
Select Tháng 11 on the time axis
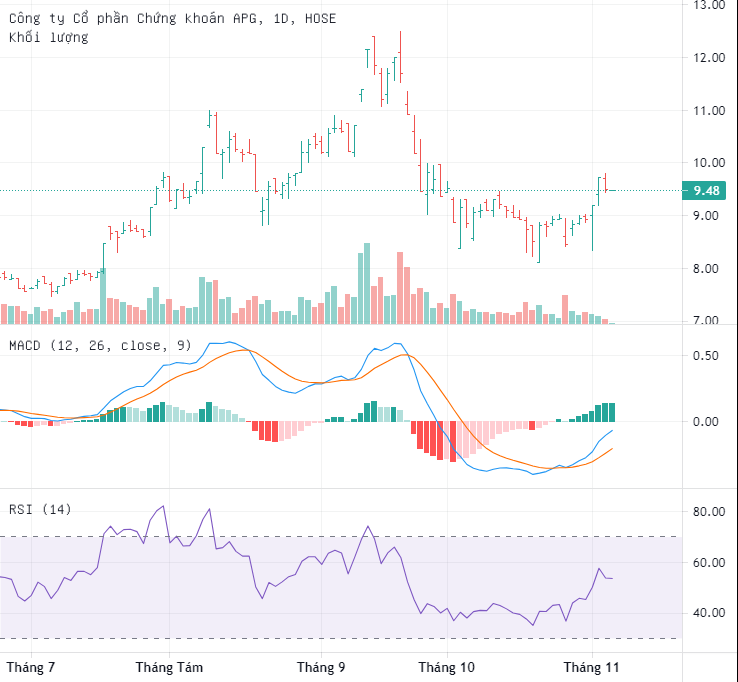point(590,666)
